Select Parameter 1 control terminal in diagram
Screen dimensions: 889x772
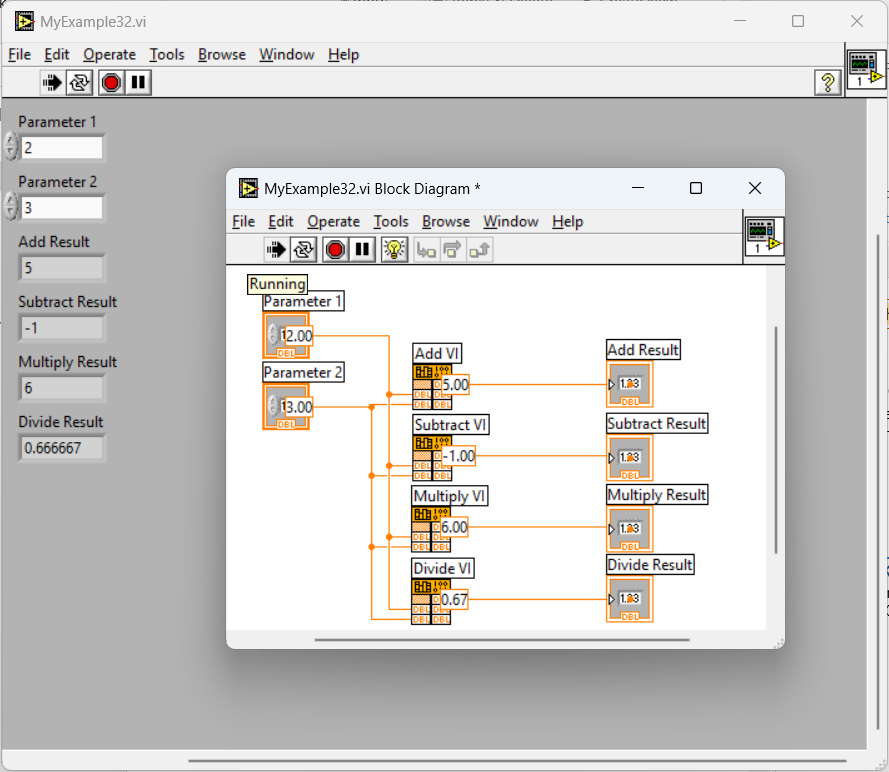[286, 336]
